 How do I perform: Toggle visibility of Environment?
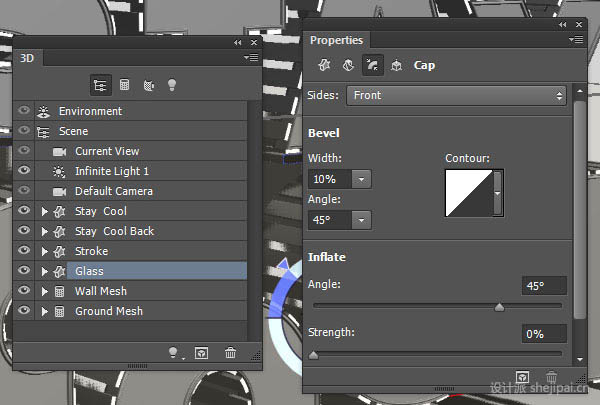(24, 110)
